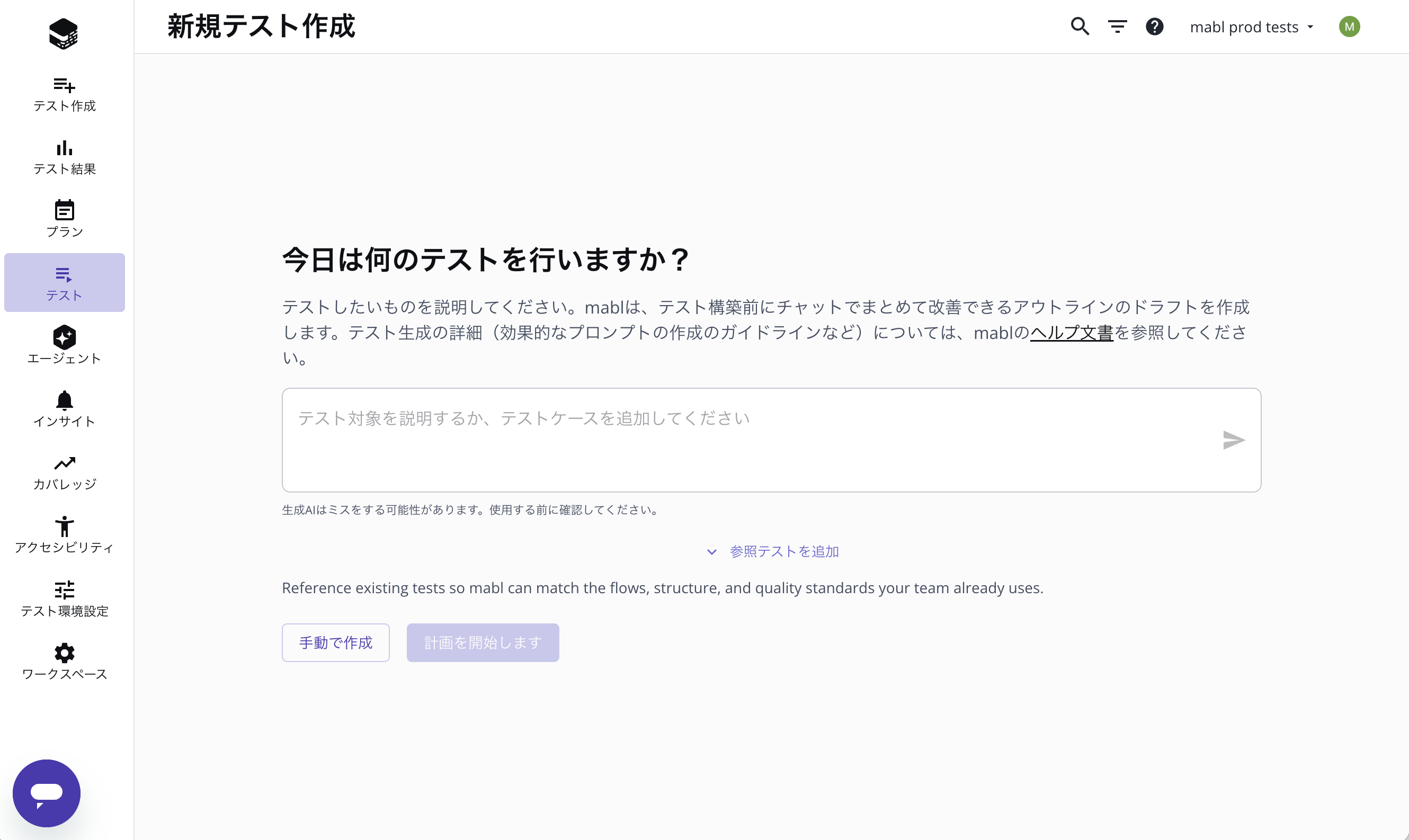Select the highlighted テスト sidebar item

click(x=65, y=282)
